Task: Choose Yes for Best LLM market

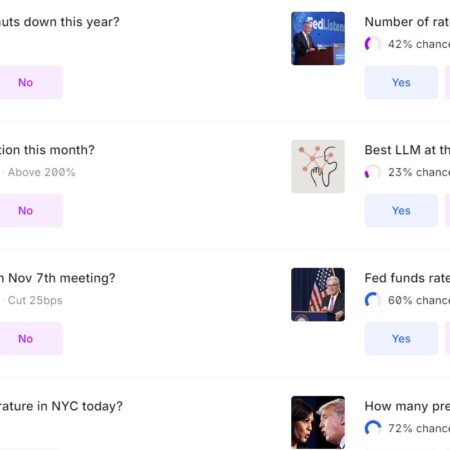Action: click(401, 210)
